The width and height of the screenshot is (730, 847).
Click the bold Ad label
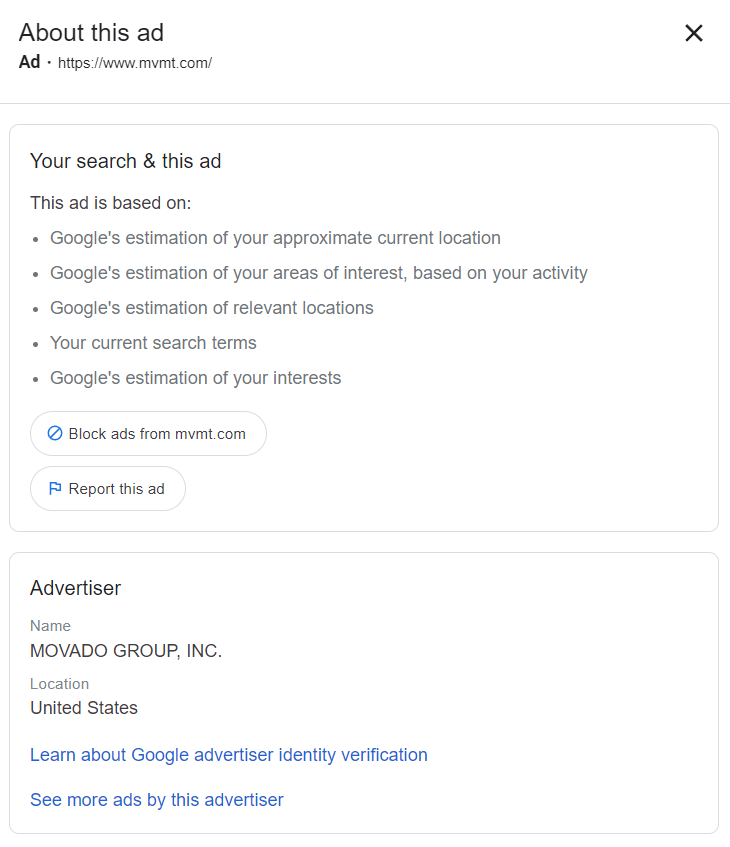click(x=30, y=62)
